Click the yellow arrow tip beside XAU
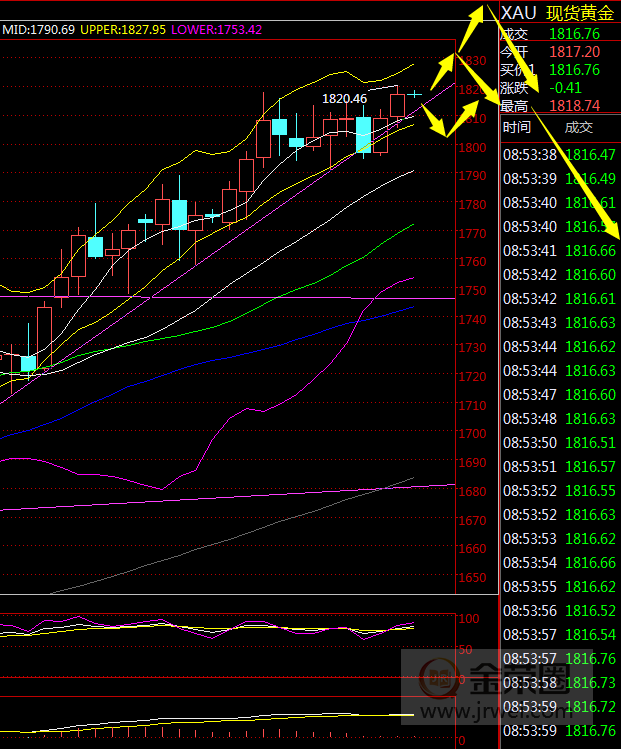Screen dimensions: 621x749 pos(482,12)
